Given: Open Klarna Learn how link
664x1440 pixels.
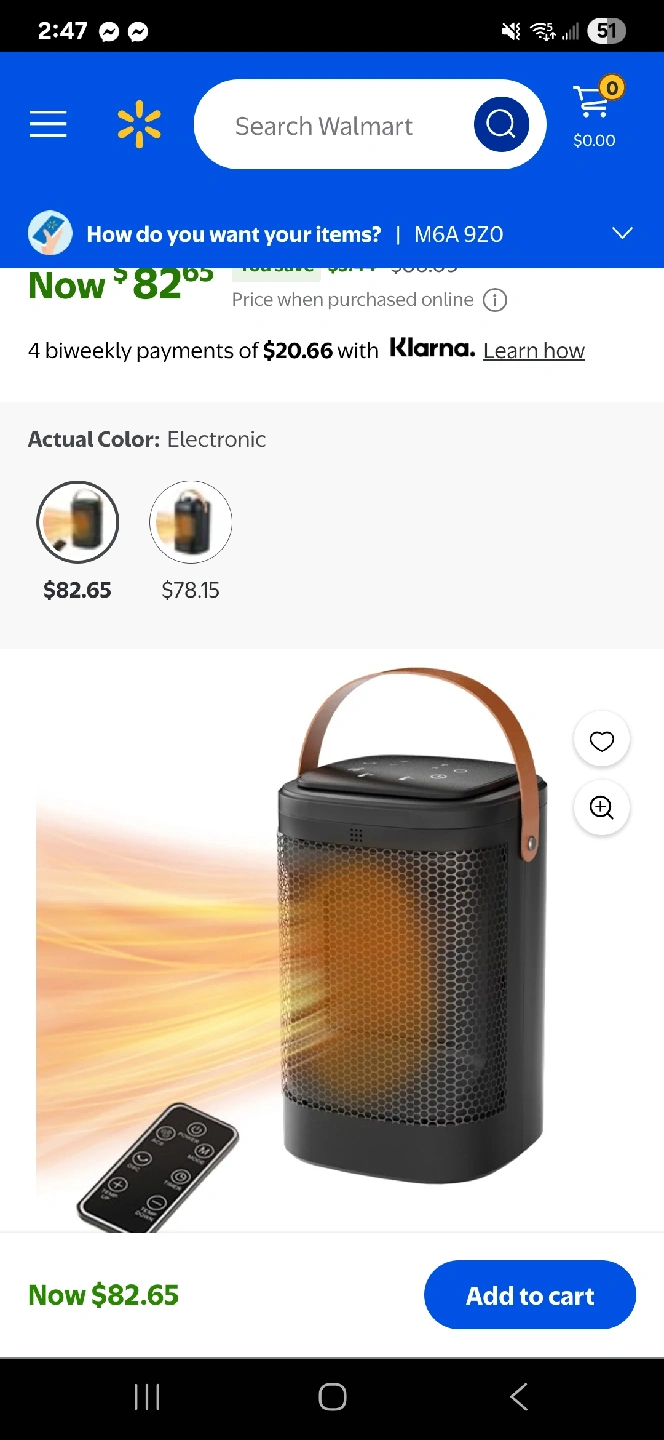Looking at the screenshot, I should (534, 351).
